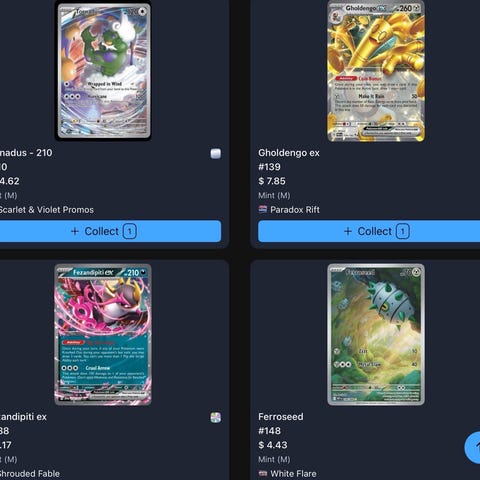The image size is (480, 480).
Task: Open the Fezandipiti ex card image
Action: click(x=103, y=335)
